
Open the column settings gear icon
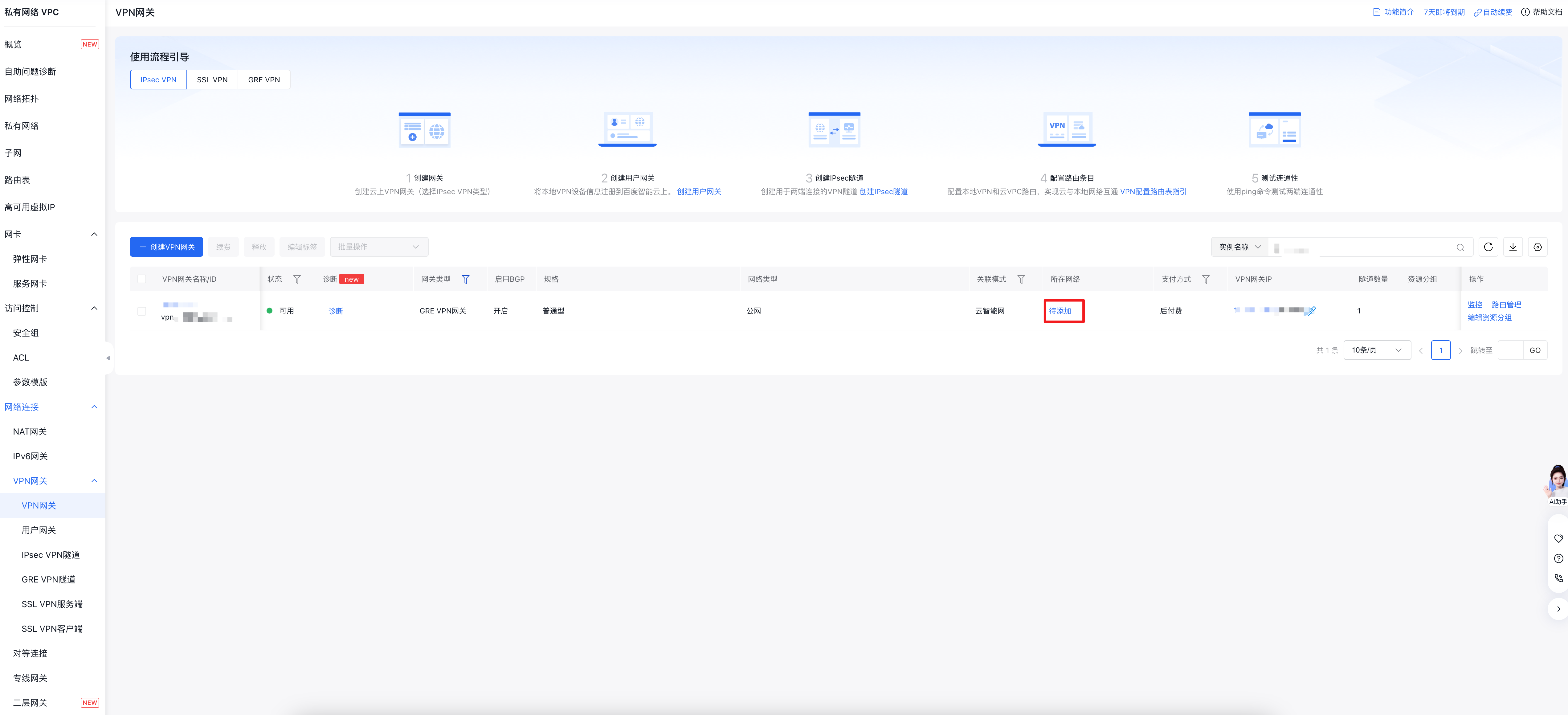click(x=1537, y=247)
